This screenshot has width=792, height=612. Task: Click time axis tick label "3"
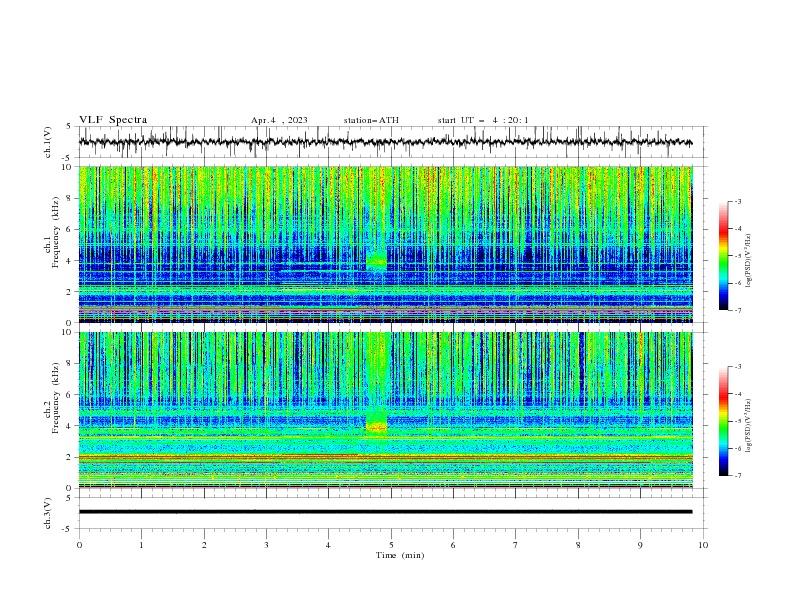(266, 545)
